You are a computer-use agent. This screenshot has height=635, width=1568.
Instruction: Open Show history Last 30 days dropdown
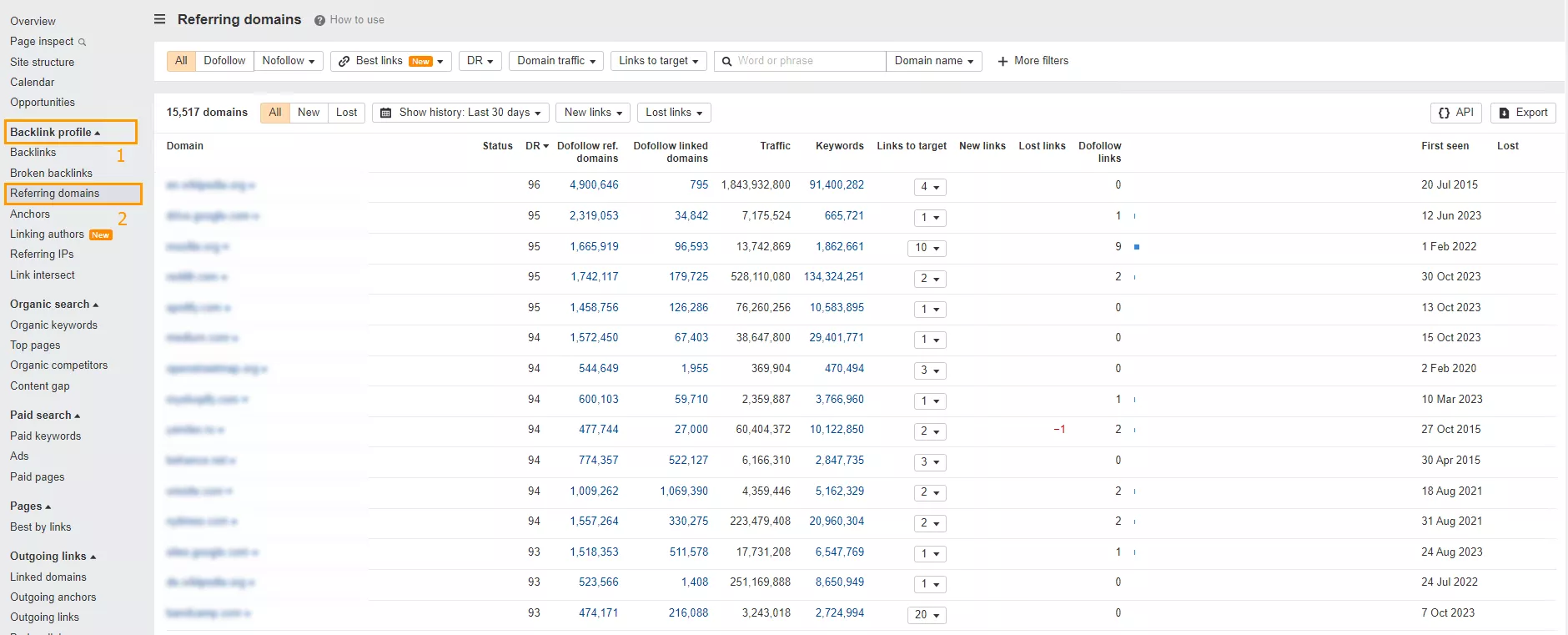pos(460,113)
